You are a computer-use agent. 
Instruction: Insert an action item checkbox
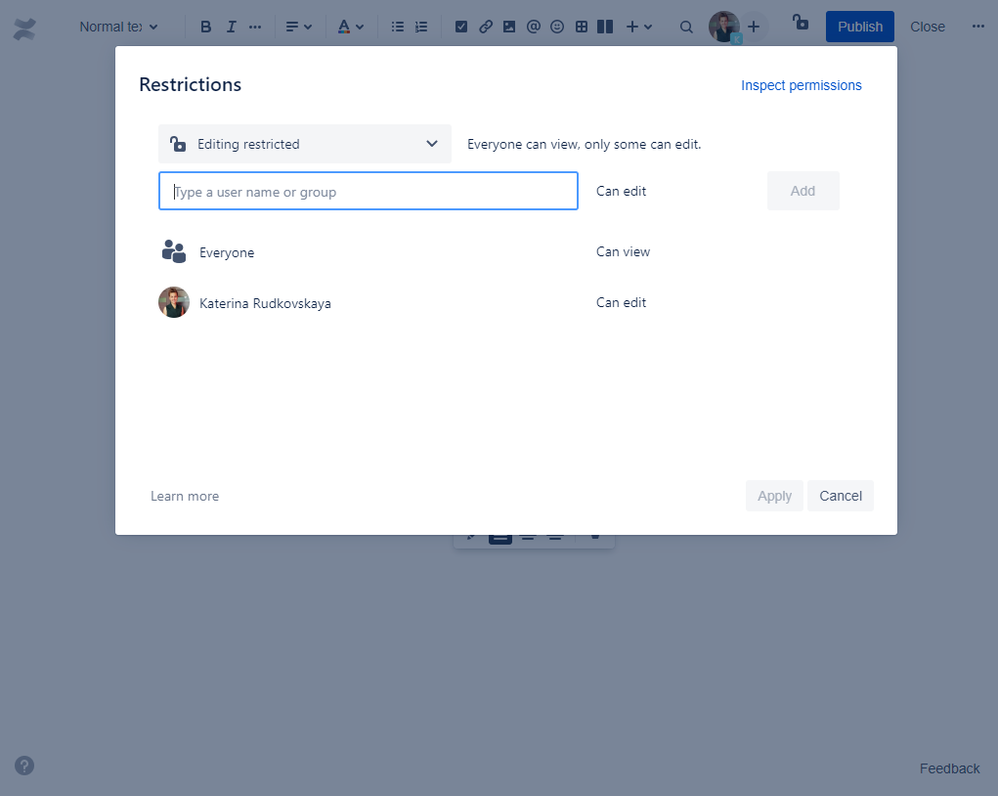tap(461, 27)
